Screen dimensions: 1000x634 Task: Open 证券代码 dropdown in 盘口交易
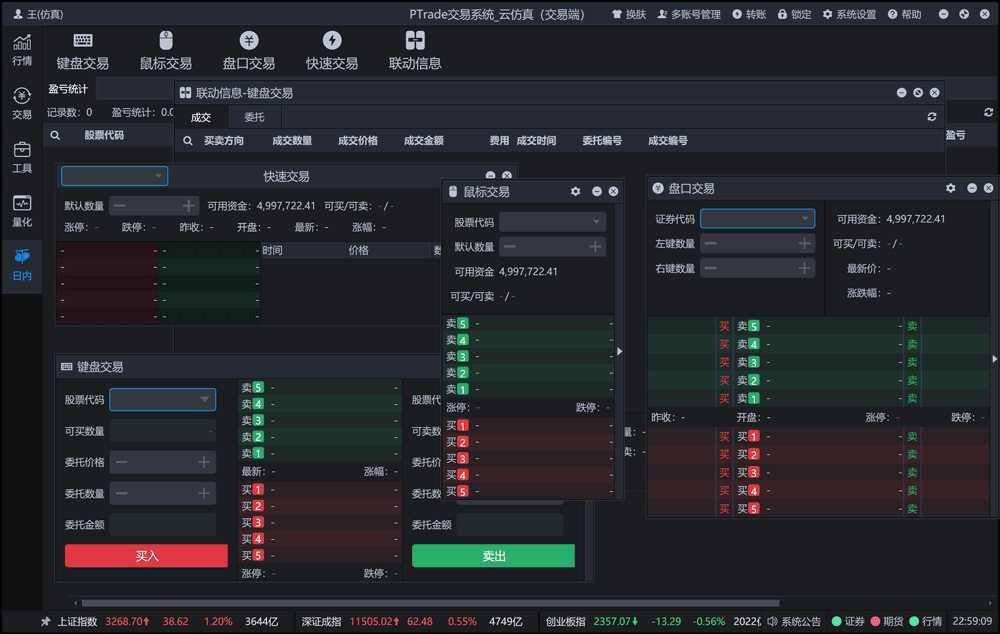click(x=757, y=219)
